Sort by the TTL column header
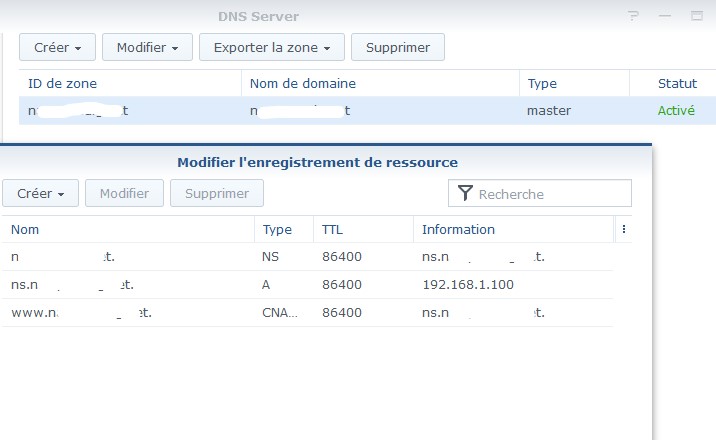 click(363, 229)
